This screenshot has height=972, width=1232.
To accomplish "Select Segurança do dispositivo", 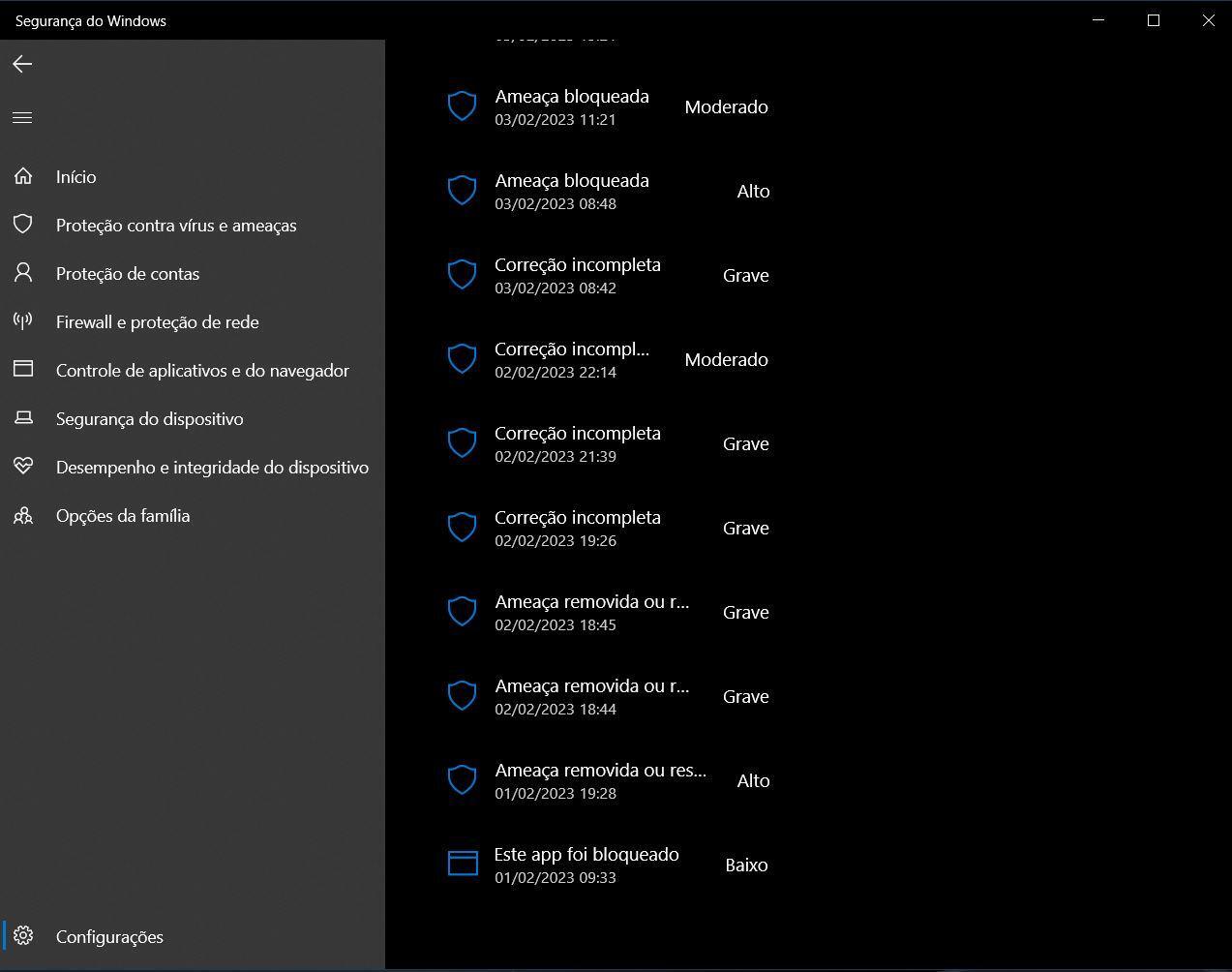I will pyautogui.click(x=193, y=418).
